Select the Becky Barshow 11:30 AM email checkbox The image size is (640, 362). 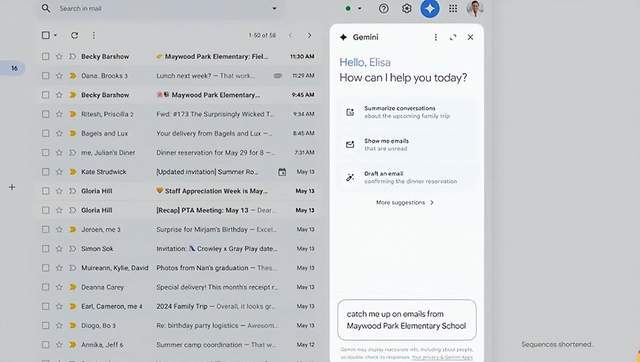coord(45,56)
